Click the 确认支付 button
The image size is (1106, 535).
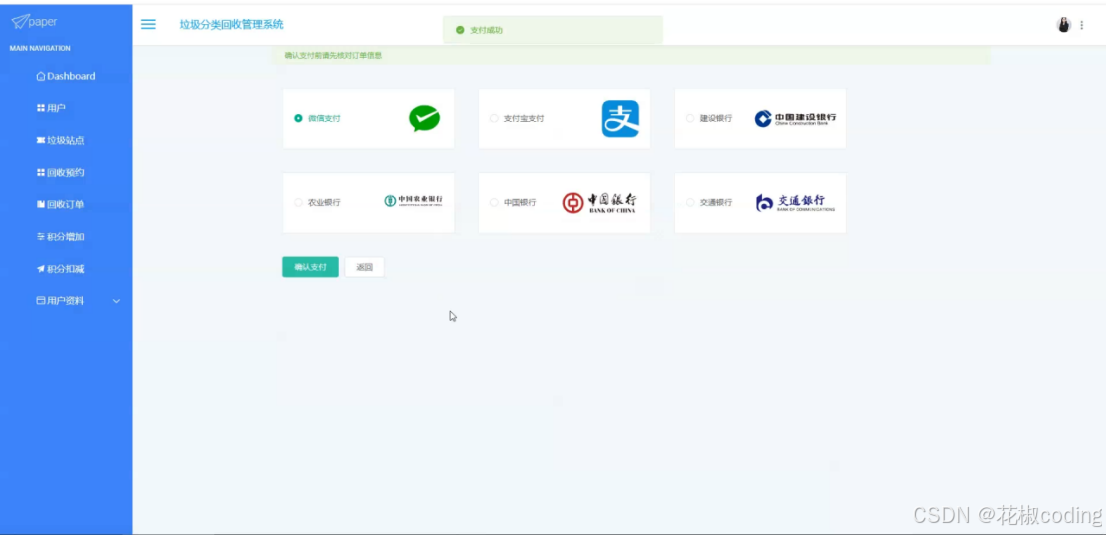tap(310, 267)
